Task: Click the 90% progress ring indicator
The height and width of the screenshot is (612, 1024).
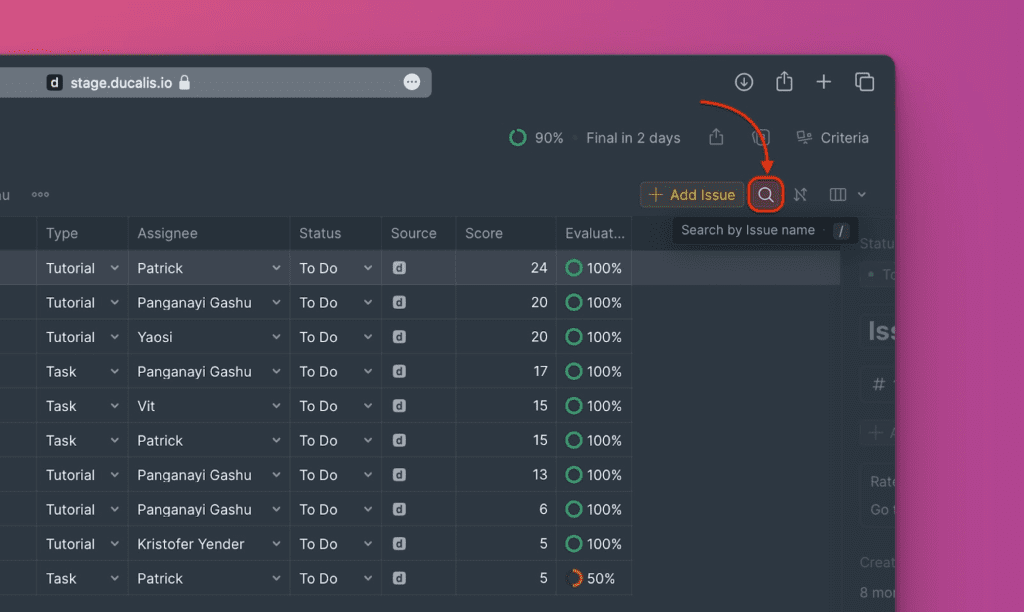Action: click(x=518, y=138)
